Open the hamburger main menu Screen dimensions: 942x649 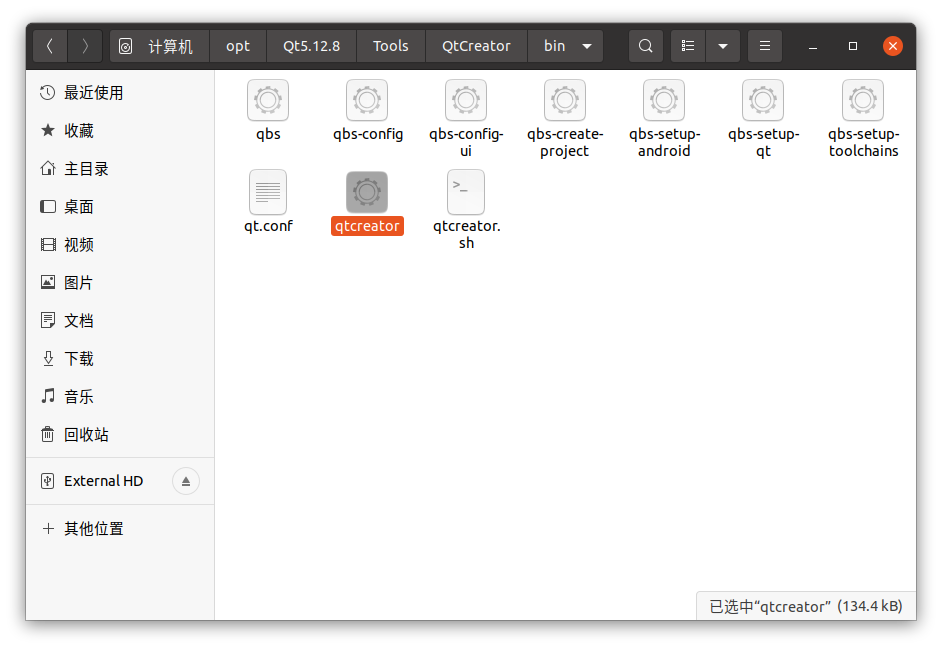tap(765, 46)
